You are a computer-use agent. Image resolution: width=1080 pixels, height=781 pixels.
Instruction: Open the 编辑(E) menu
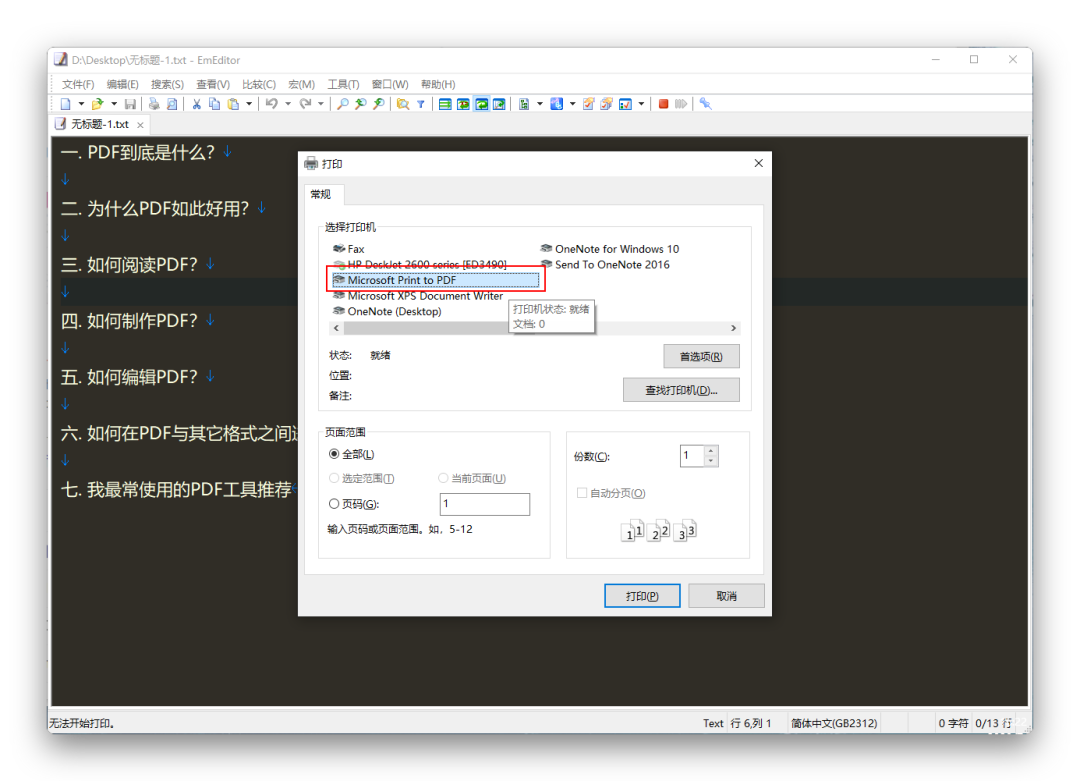[x=123, y=84]
